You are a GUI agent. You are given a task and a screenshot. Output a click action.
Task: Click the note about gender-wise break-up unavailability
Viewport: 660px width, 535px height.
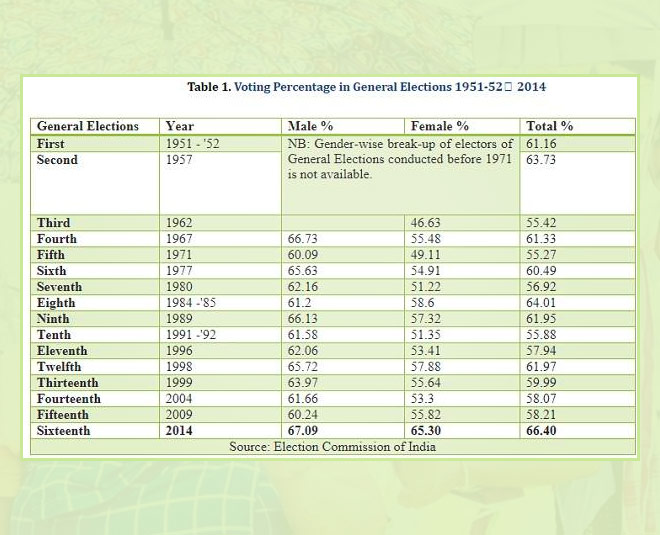[x=400, y=159]
